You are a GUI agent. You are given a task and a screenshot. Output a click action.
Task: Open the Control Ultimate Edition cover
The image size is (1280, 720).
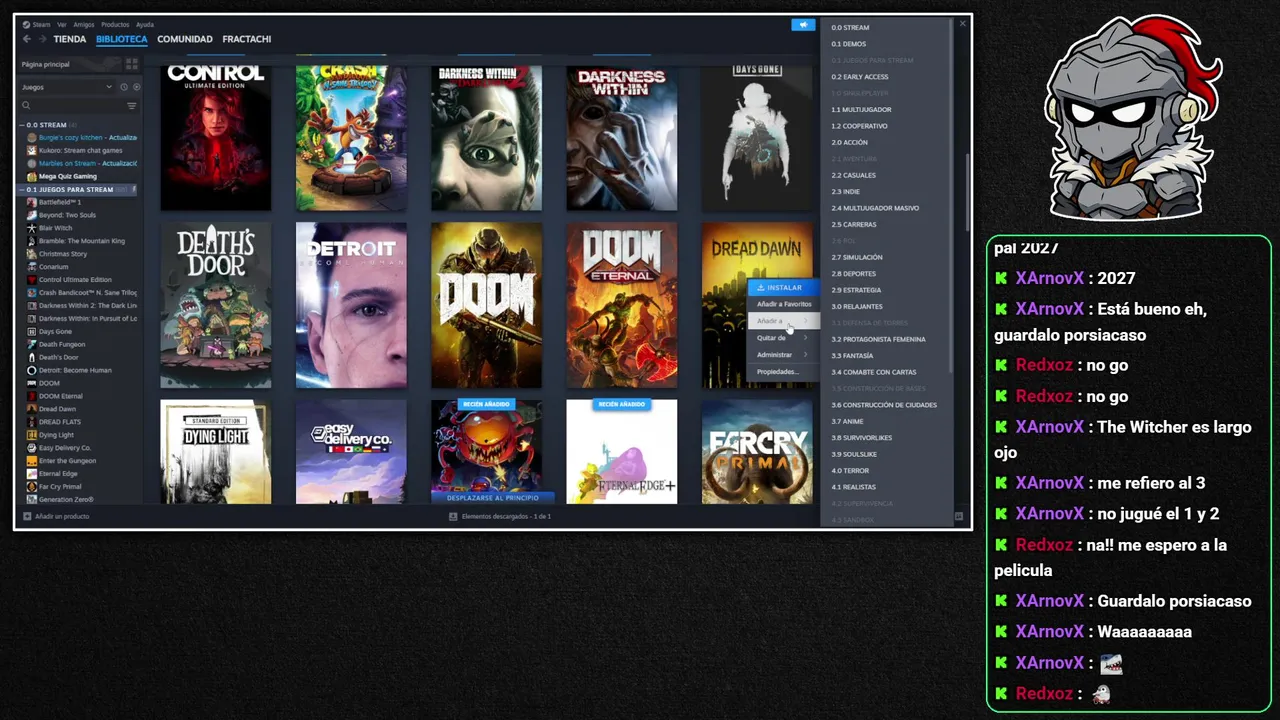point(216,138)
